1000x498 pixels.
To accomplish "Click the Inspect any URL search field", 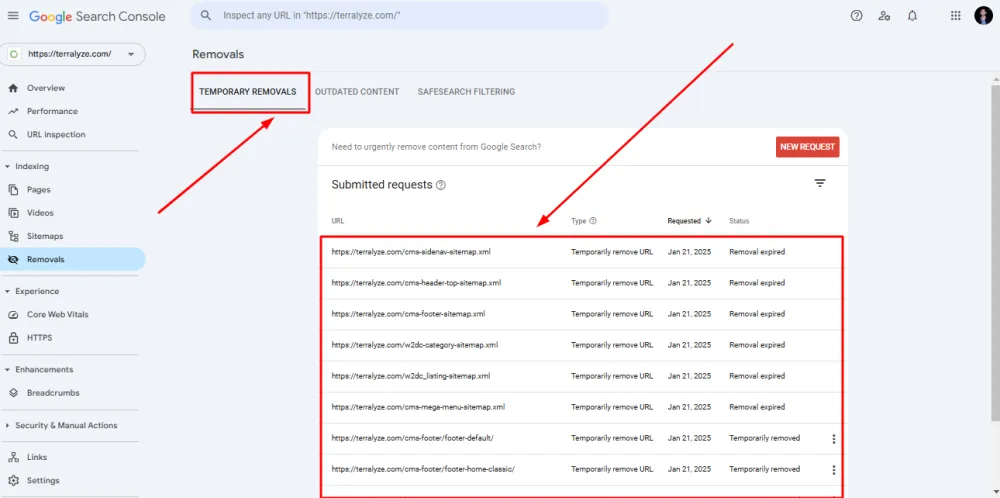I will (x=399, y=16).
